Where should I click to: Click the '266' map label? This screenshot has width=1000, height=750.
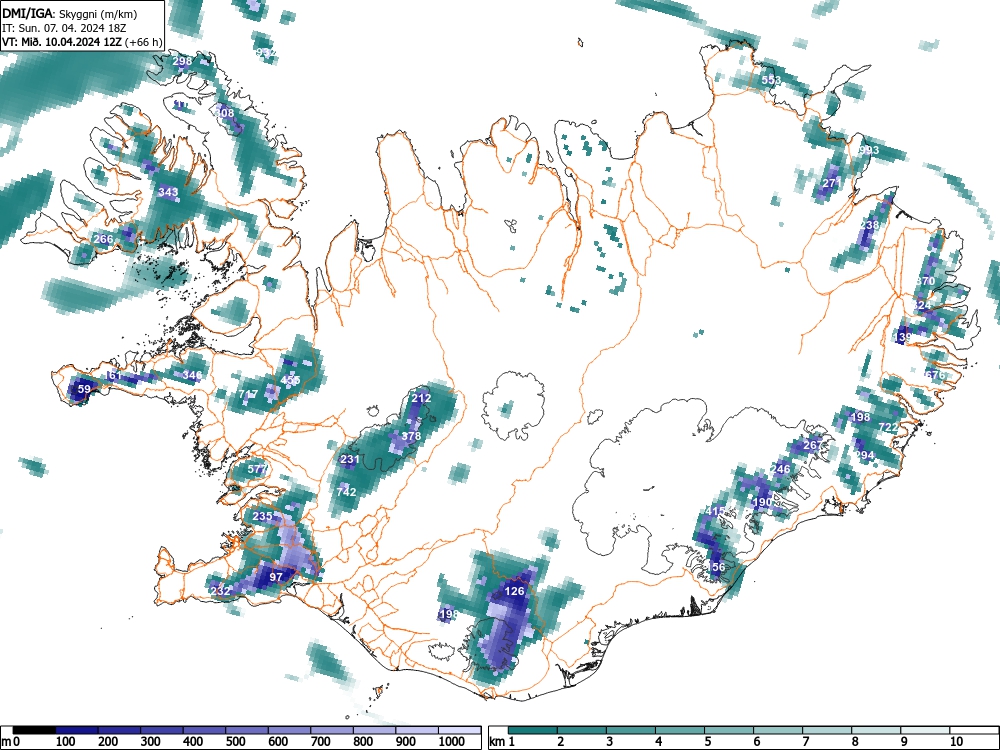click(103, 239)
